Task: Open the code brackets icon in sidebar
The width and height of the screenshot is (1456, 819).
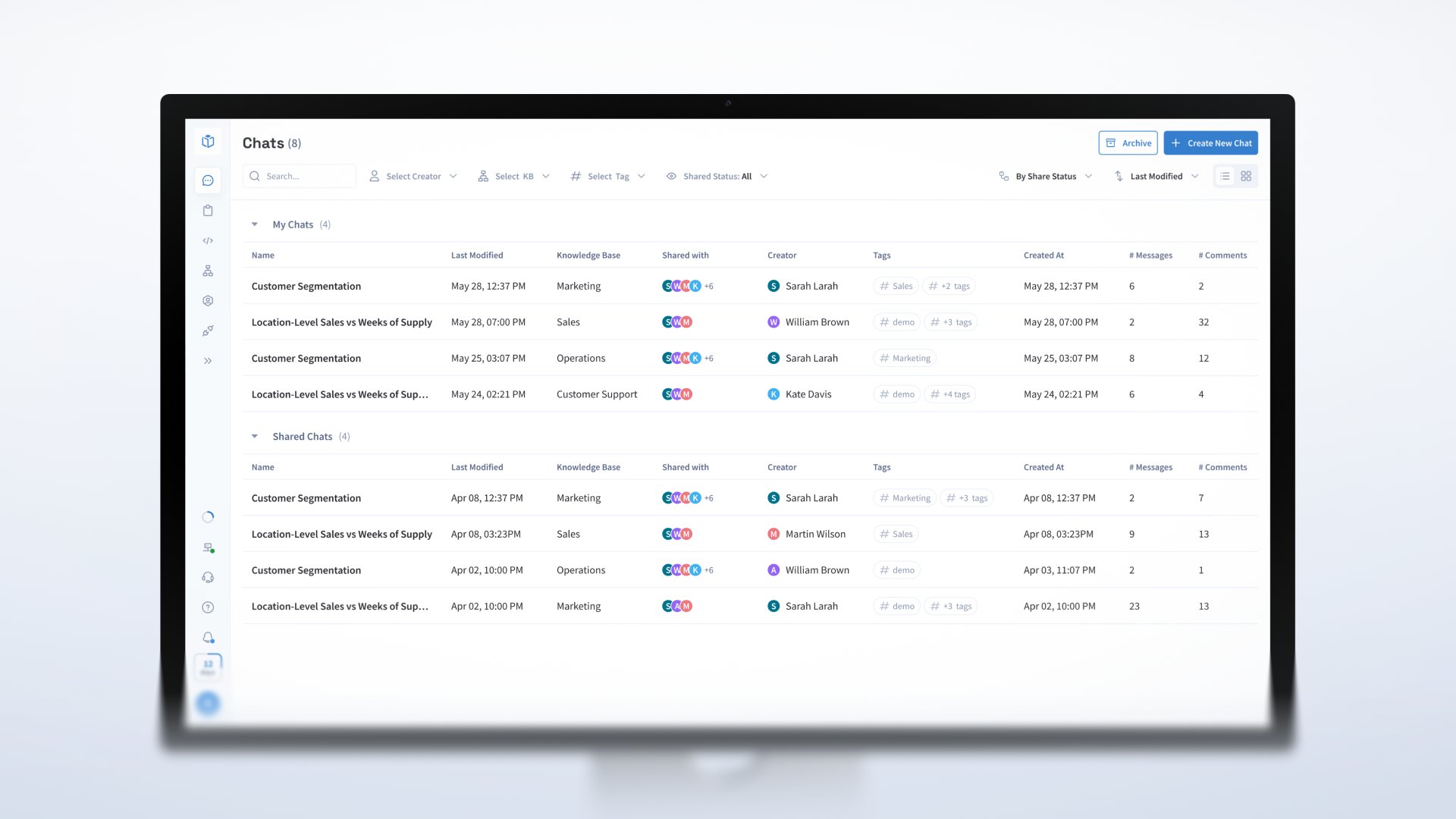Action: point(208,240)
